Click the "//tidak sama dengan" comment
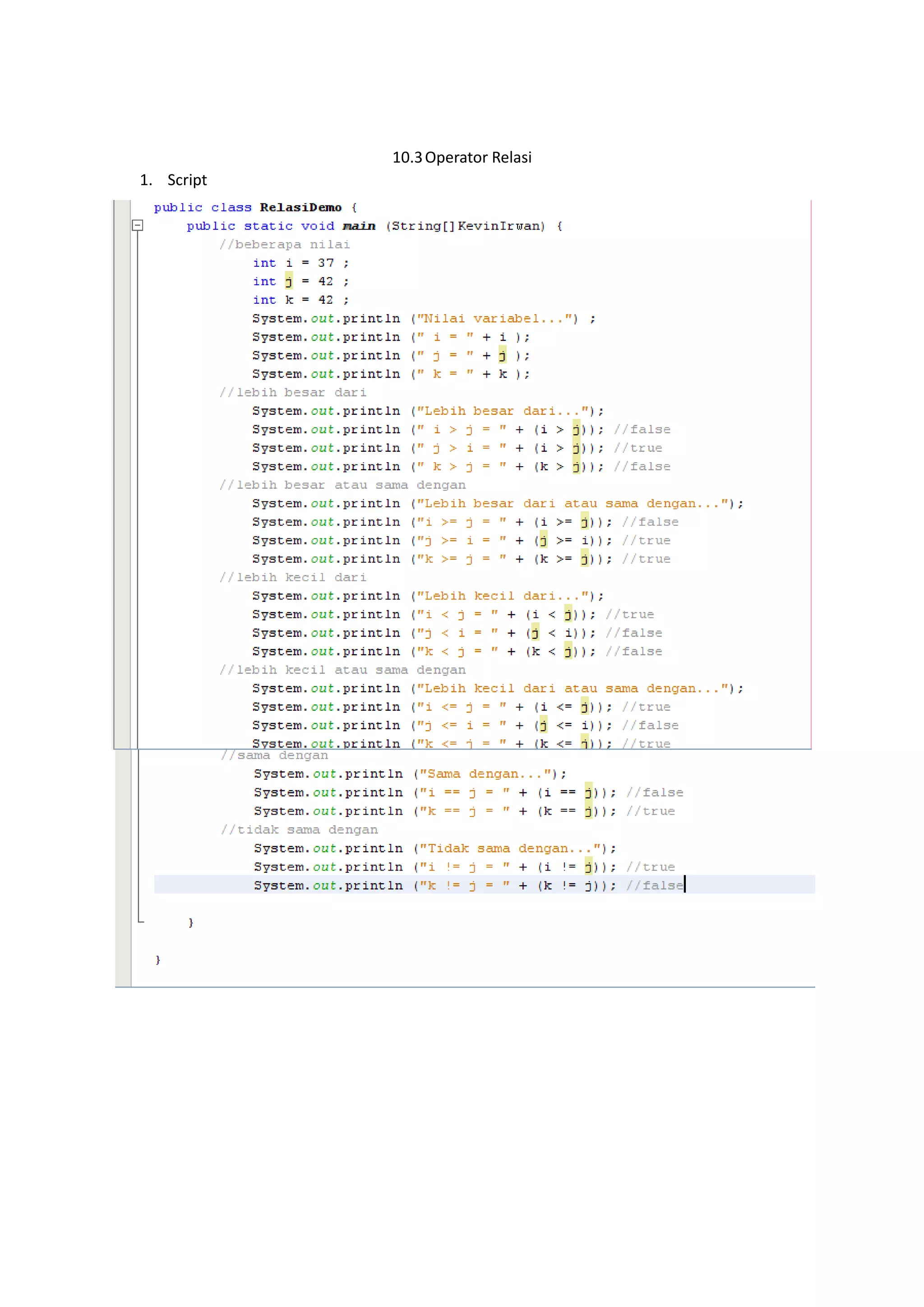Image resolution: width=924 pixels, height=1307 pixels. pos(299,830)
